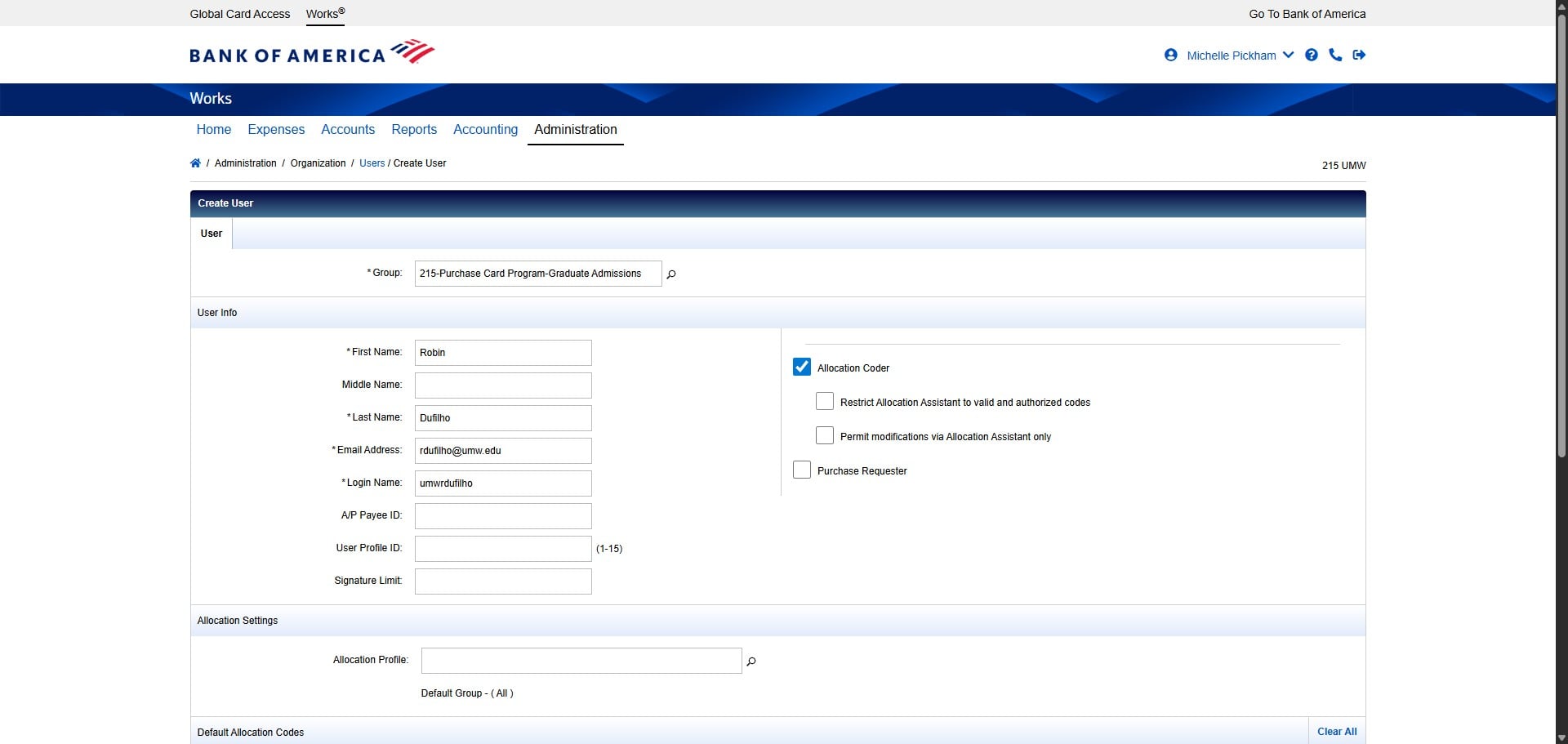Image resolution: width=1568 pixels, height=744 pixels.
Task: Open the help icon in the header
Action: pyautogui.click(x=1312, y=55)
